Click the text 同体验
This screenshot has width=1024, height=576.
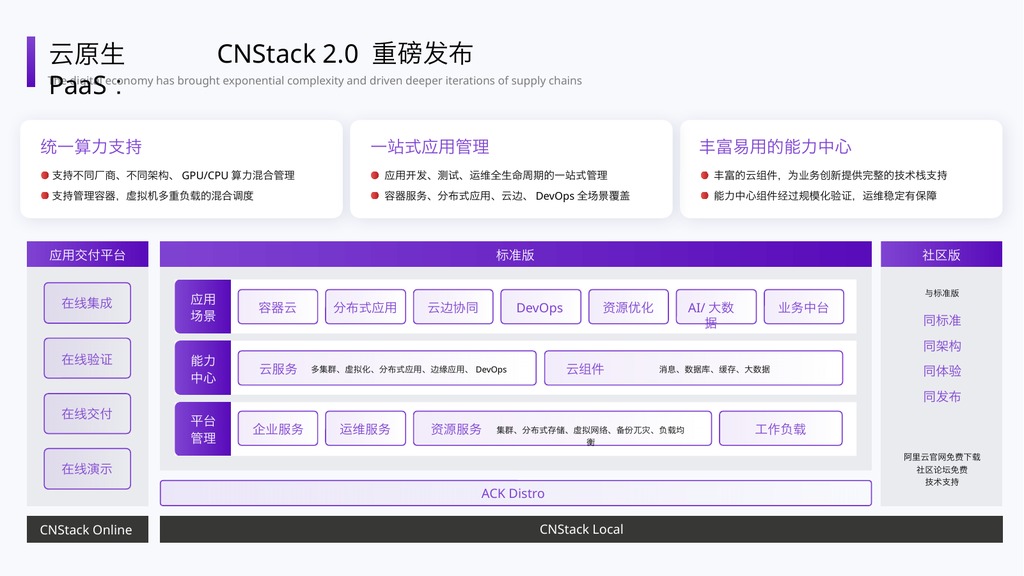click(x=942, y=371)
